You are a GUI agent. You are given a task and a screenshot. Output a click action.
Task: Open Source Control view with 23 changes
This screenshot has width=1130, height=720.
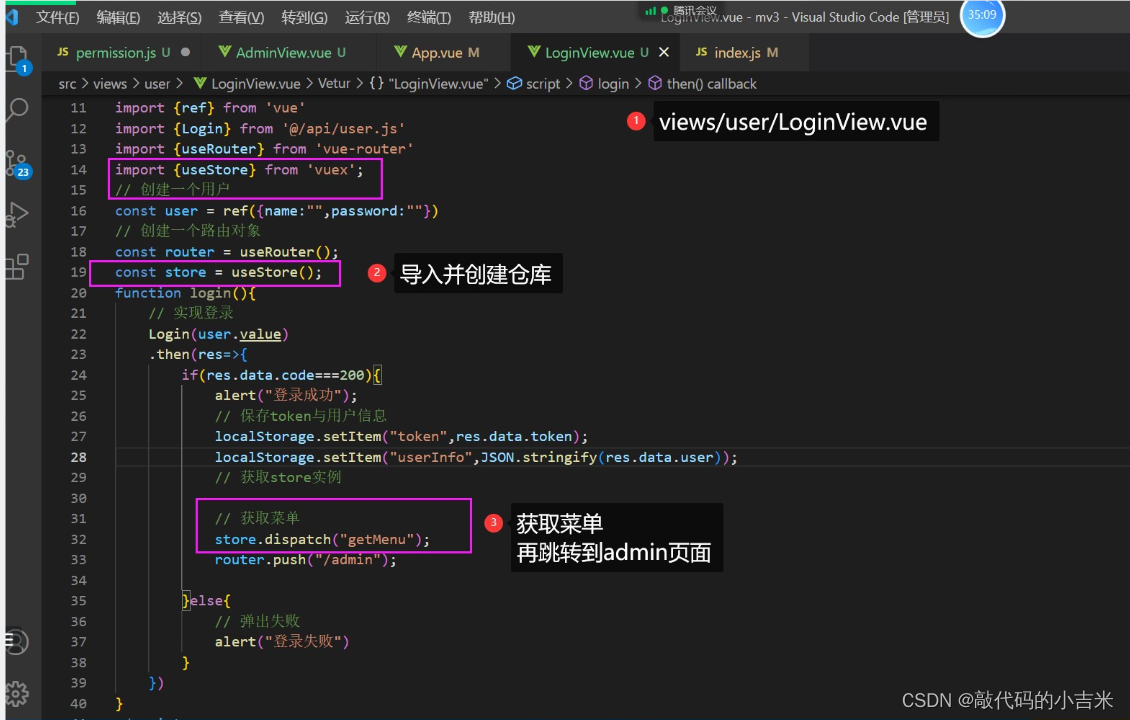(18, 164)
